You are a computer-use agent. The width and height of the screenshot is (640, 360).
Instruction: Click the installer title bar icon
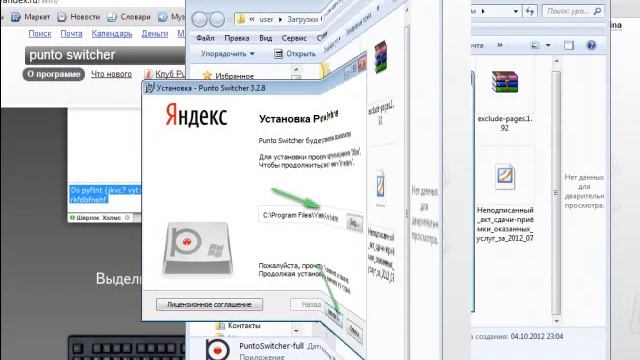(149, 88)
